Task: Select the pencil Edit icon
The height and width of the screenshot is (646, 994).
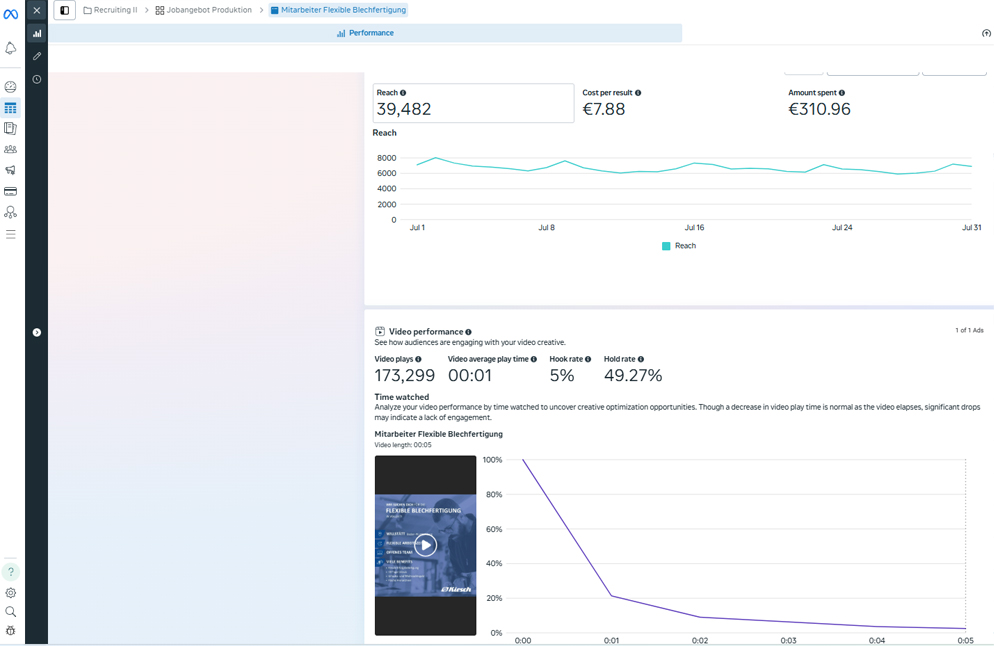Action: pos(37,56)
